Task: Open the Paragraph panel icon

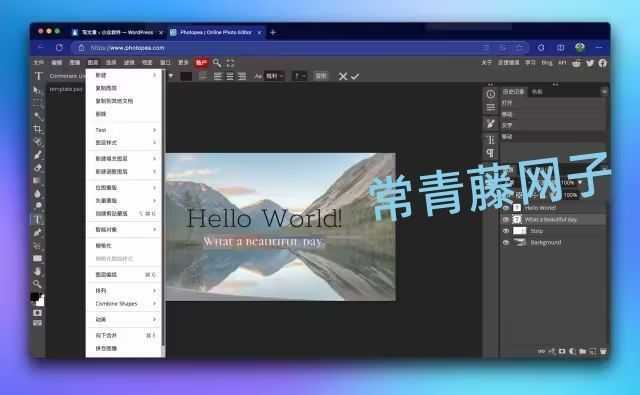Action: coord(491,153)
